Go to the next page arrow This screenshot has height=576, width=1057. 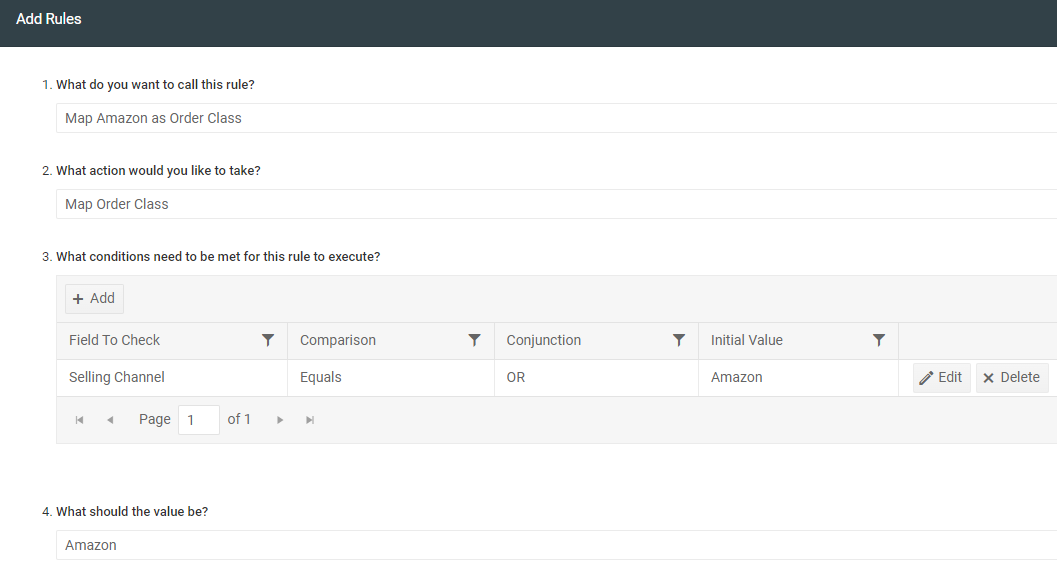(280, 420)
